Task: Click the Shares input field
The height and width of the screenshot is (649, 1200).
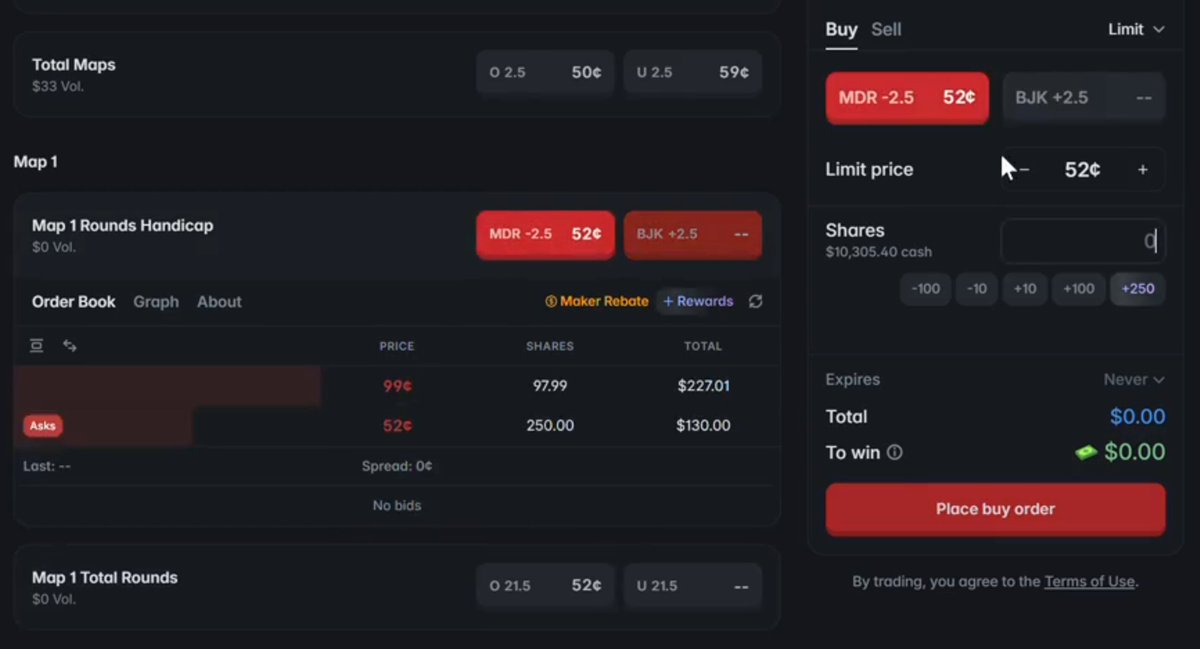Action: tap(1083, 240)
